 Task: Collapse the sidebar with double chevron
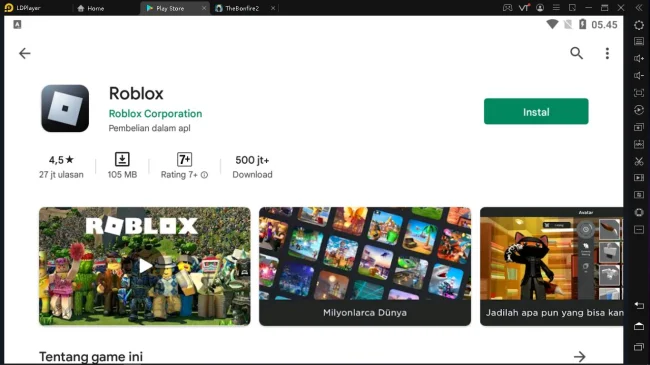click(639, 8)
